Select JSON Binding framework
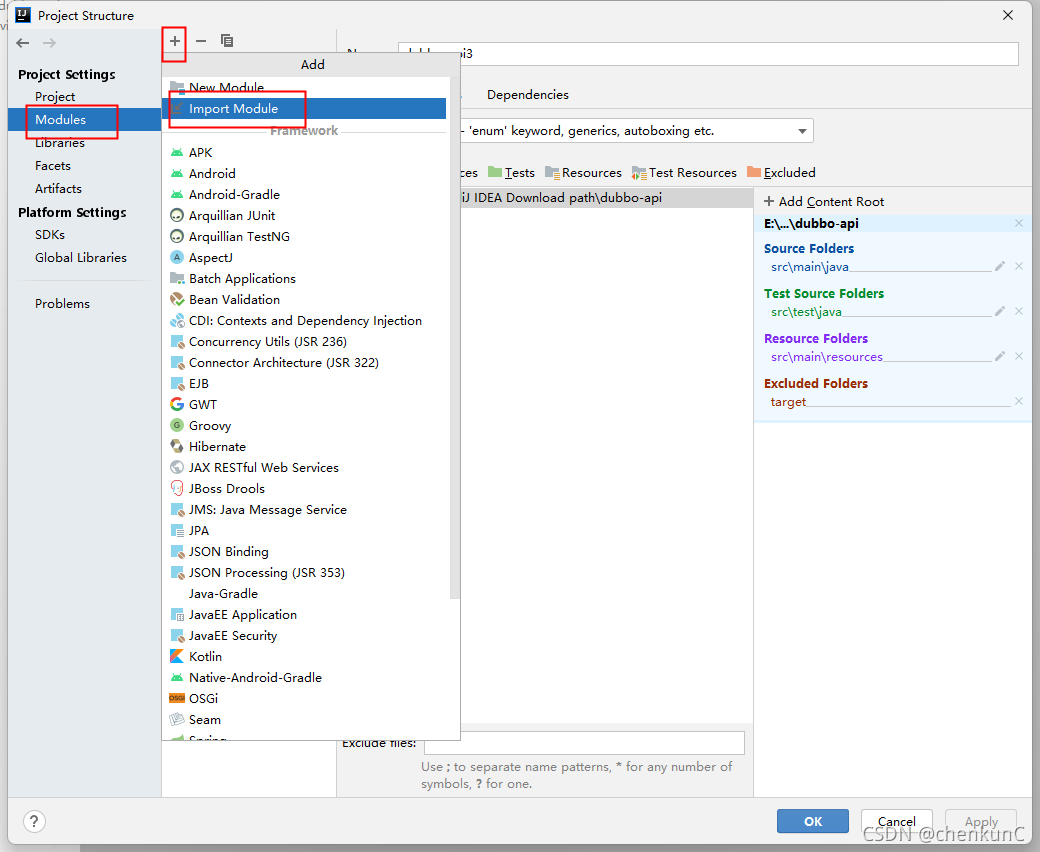Image resolution: width=1040 pixels, height=852 pixels. click(304, 552)
